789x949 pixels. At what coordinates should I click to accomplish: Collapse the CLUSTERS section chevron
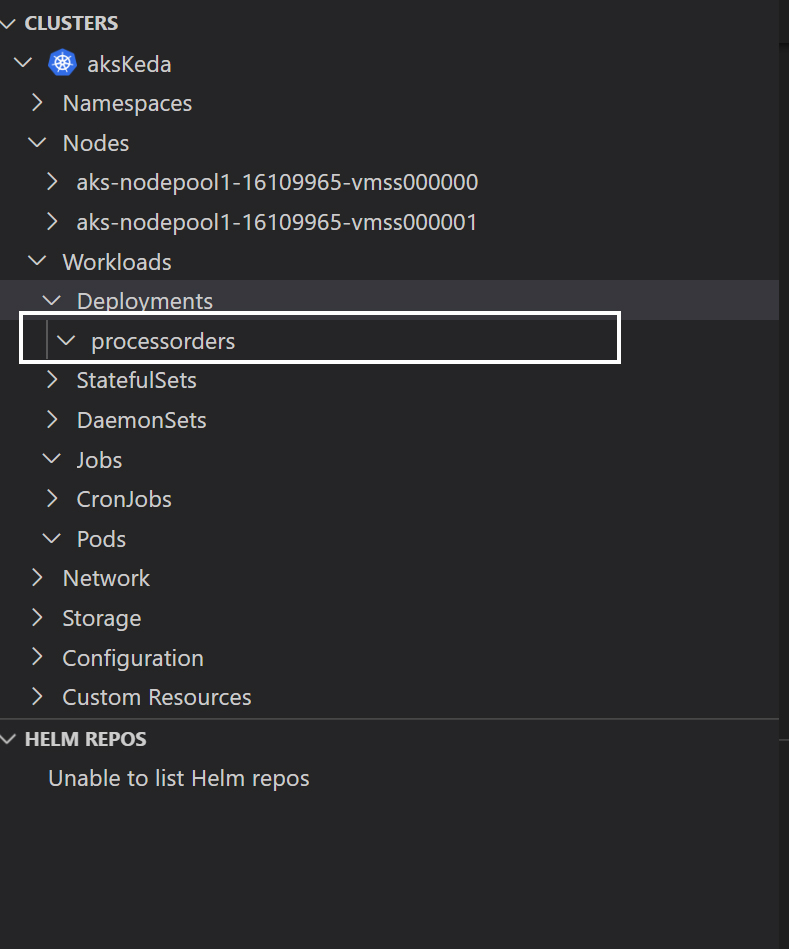click(x=8, y=24)
